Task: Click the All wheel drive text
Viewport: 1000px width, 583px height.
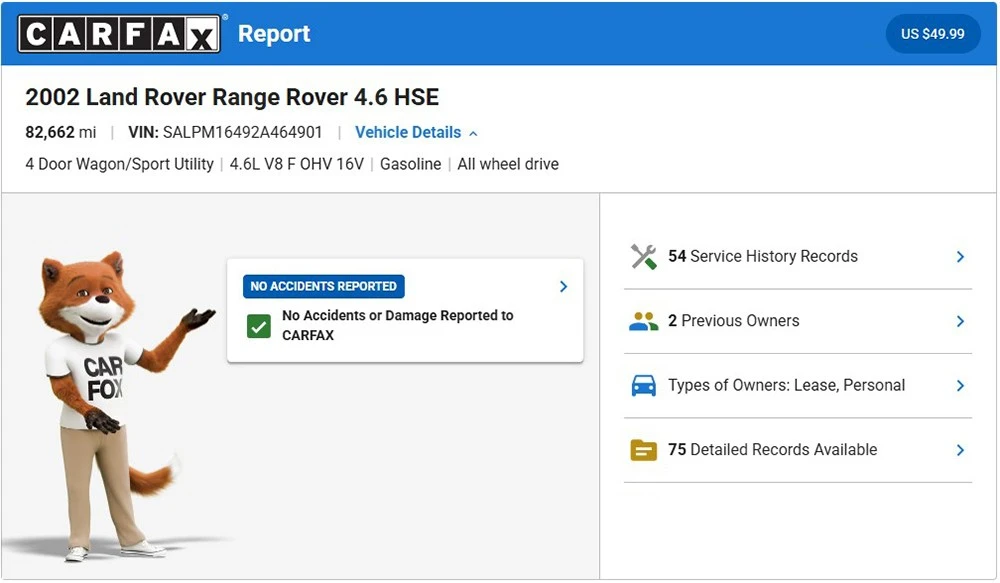Action: pos(508,164)
